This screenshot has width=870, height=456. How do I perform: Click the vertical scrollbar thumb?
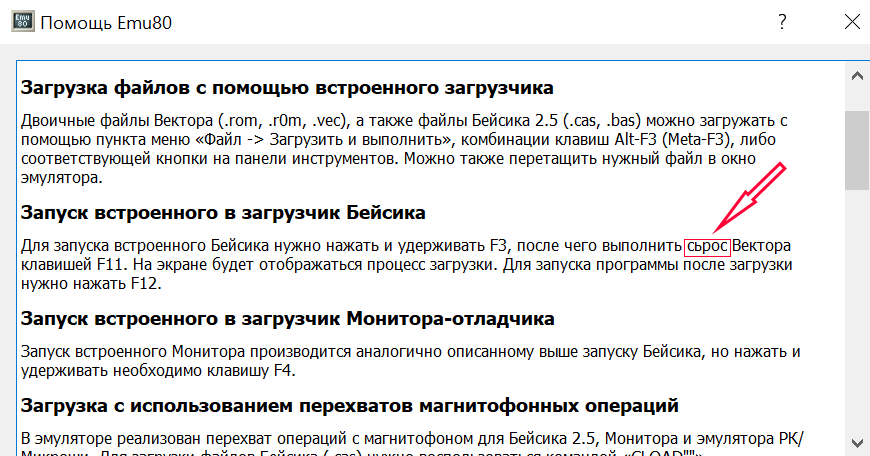pyautogui.click(x=856, y=148)
